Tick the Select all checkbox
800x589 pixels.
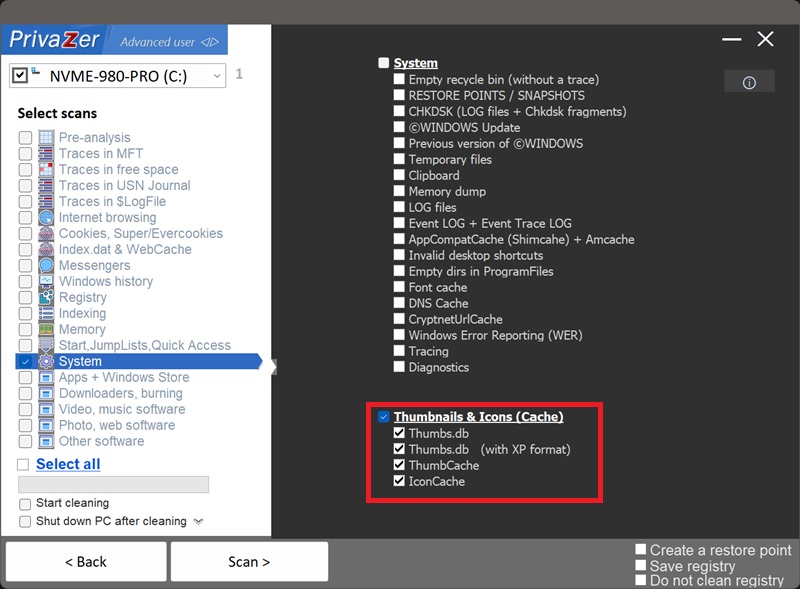tap(23, 464)
